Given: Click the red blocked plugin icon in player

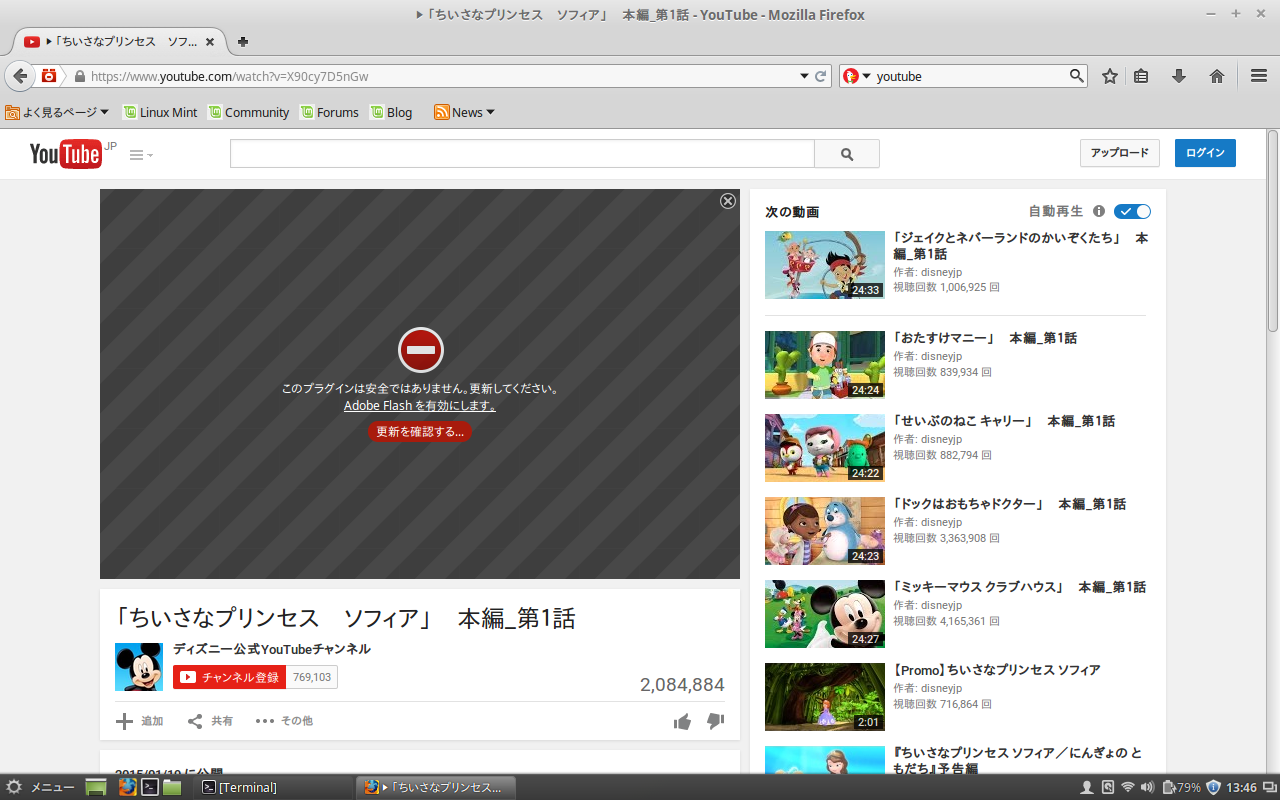Looking at the screenshot, I should 420,350.
